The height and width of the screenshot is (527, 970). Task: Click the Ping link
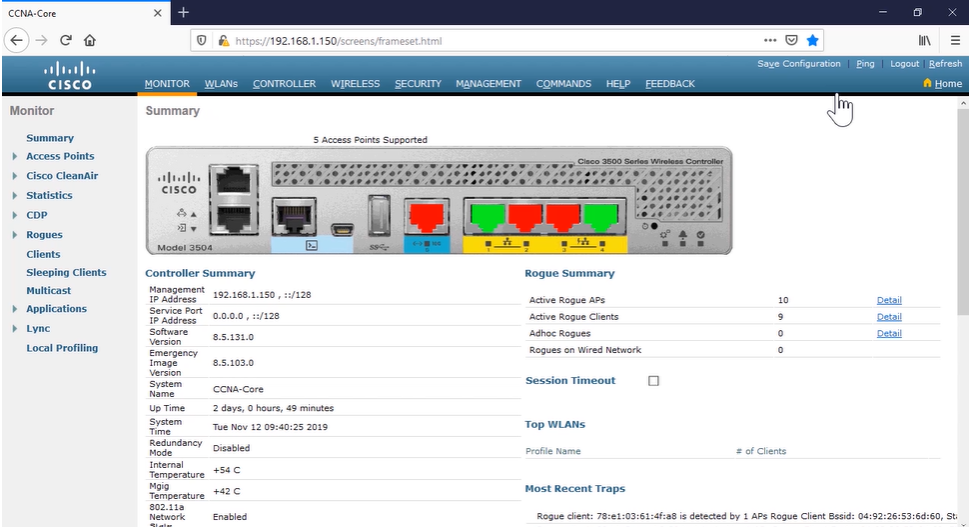865,64
